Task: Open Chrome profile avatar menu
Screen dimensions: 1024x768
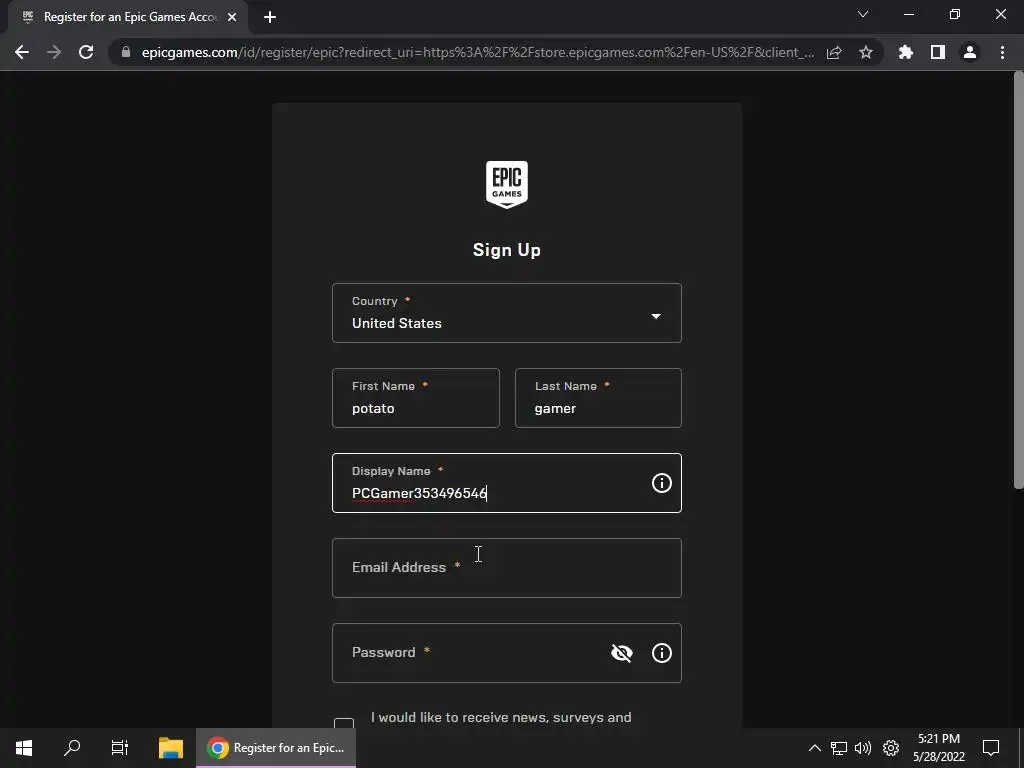Action: point(970,52)
